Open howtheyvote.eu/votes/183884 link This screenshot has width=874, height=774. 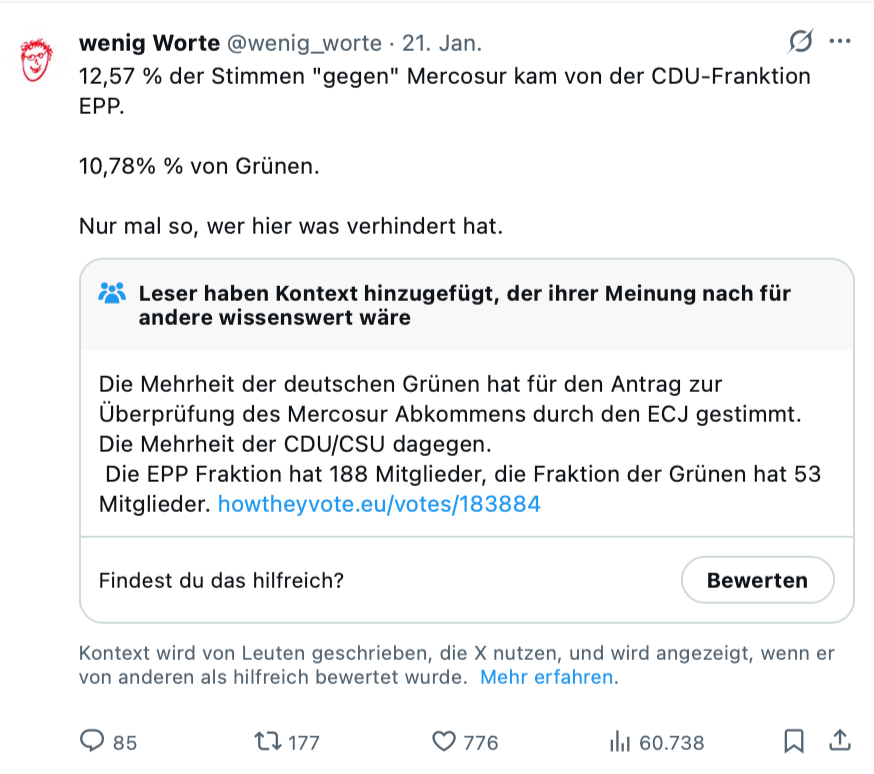(x=379, y=504)
